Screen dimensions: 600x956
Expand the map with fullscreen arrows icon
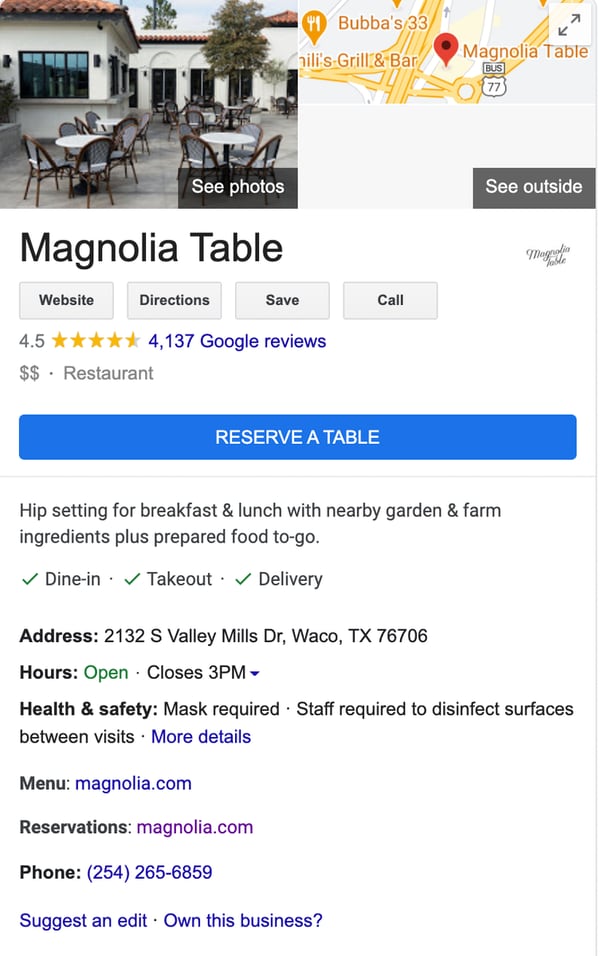(x=570, y=24)
